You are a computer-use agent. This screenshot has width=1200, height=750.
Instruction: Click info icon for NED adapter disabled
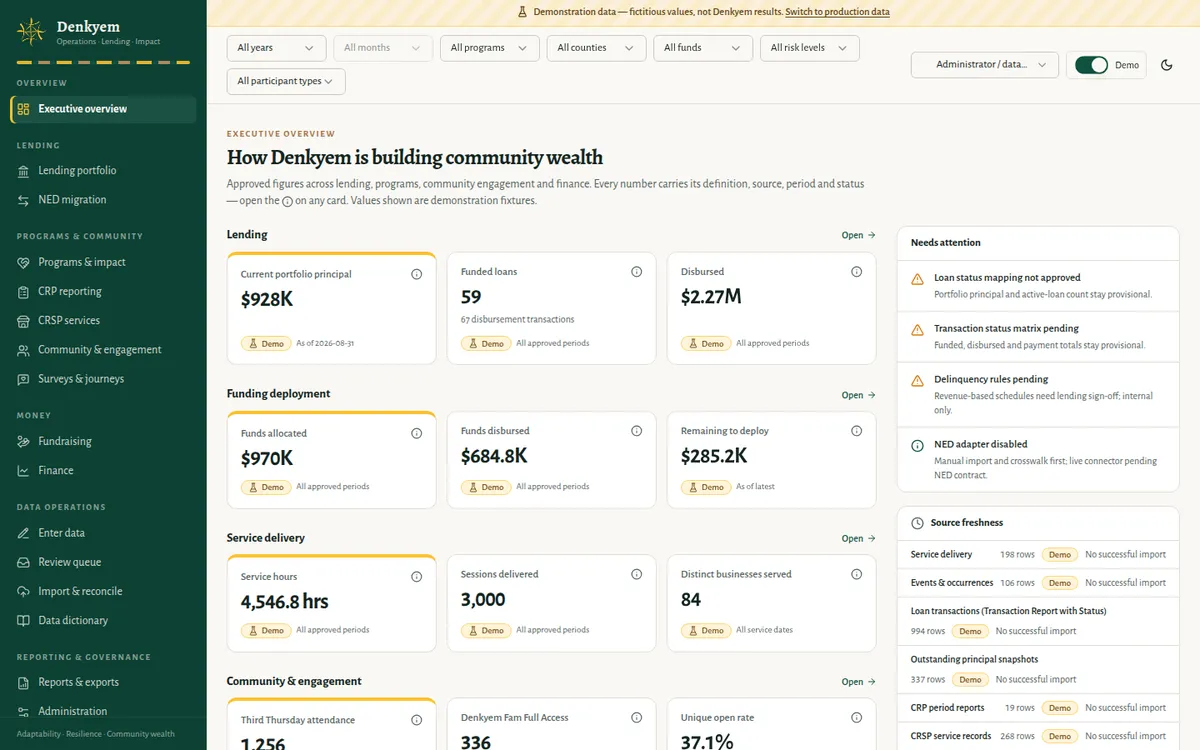[917, 445]
